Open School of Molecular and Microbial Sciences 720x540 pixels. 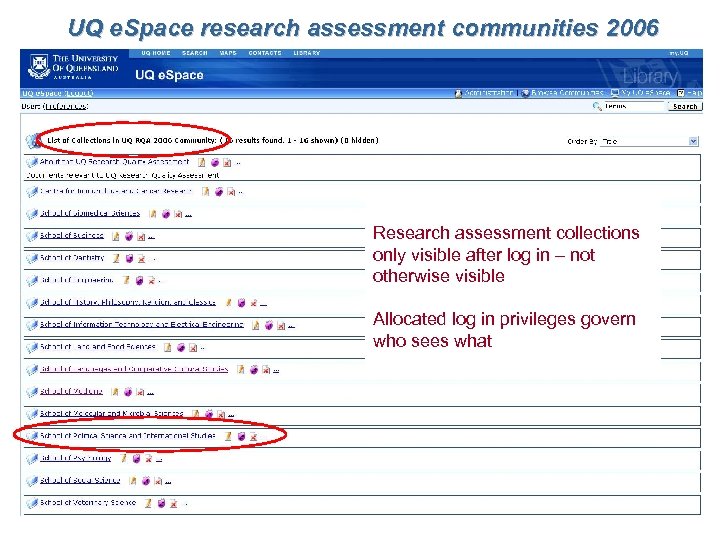pos(112,414)
